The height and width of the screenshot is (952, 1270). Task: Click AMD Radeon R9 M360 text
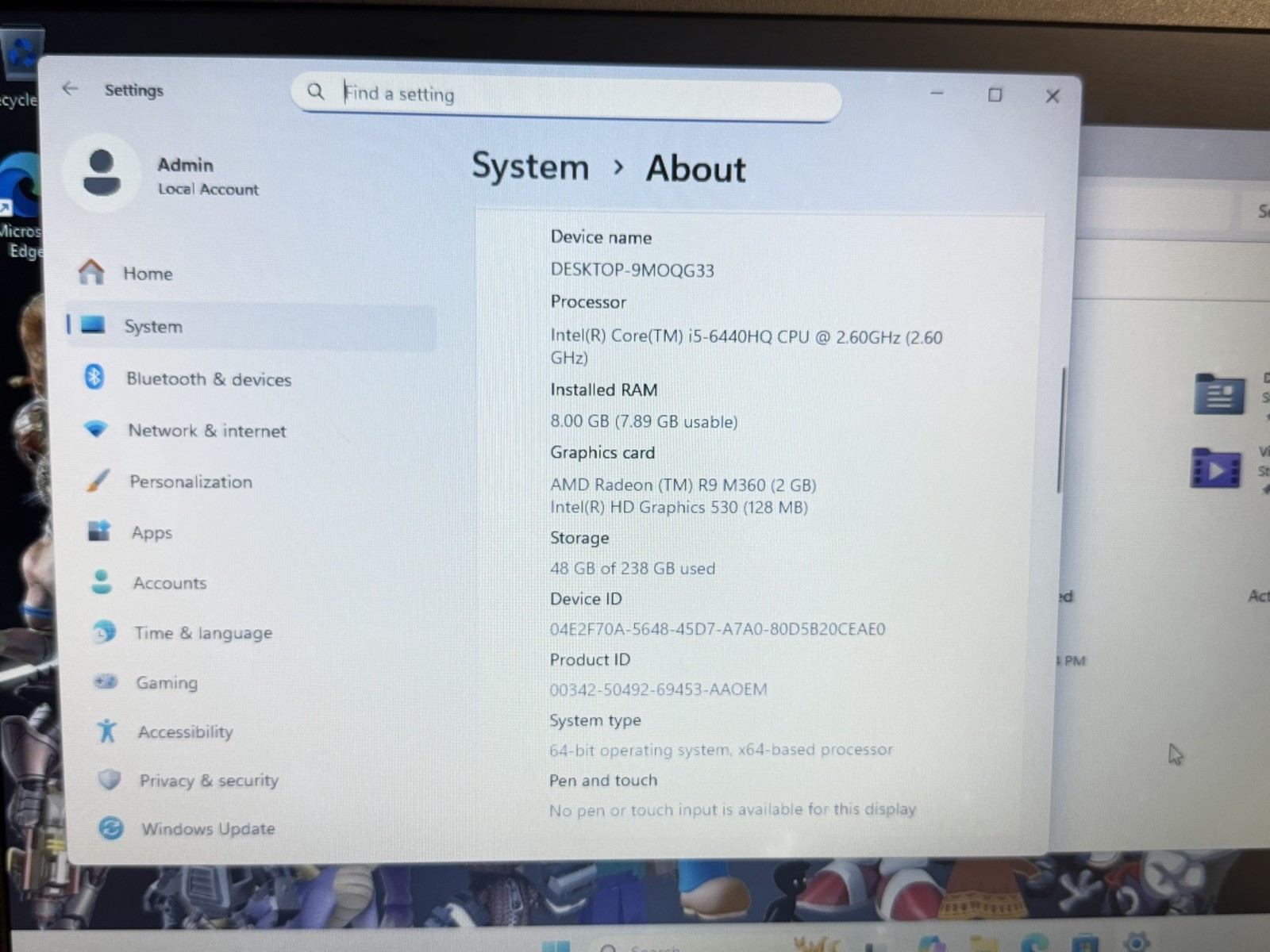point(683,484)
